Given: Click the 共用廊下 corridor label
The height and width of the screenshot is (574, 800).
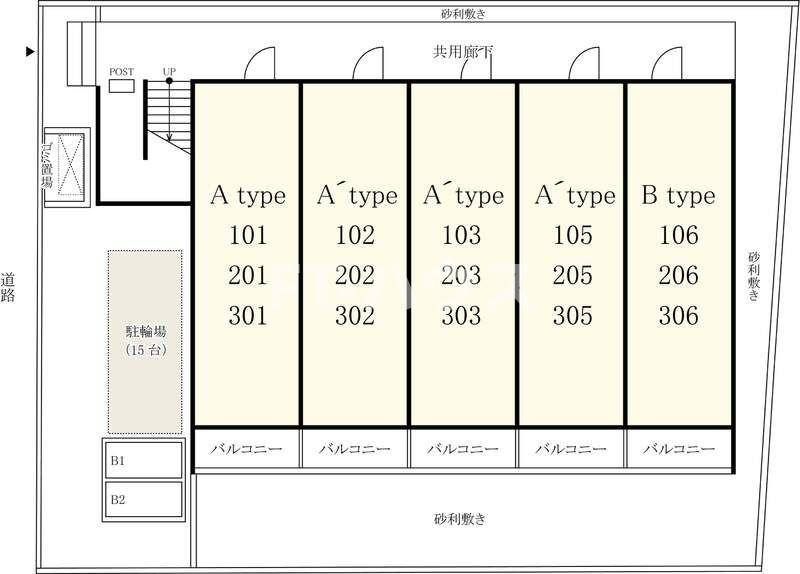Looking at the screenshot, I should pos(463,52).
